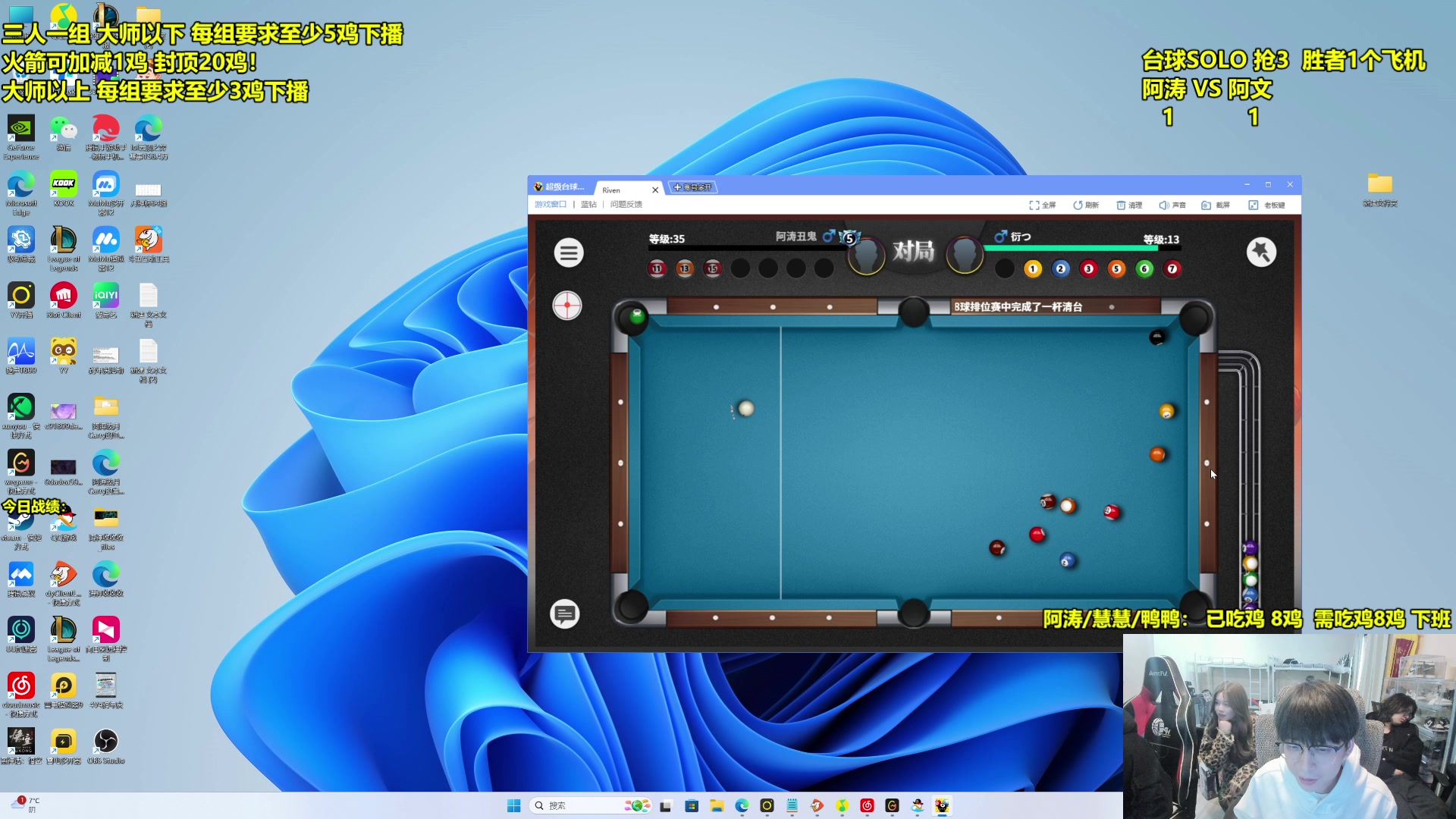Open the KOOK desktop shortcut

64,189
